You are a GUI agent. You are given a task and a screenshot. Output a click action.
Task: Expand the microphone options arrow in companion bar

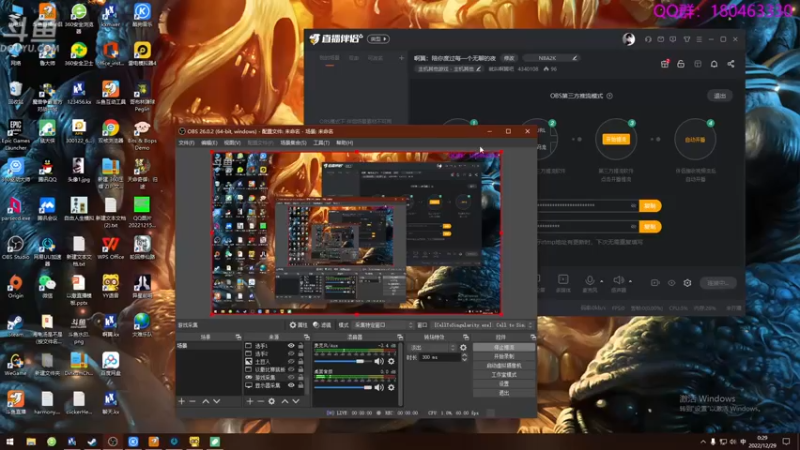pyautogui.click(x=602, y=281)
